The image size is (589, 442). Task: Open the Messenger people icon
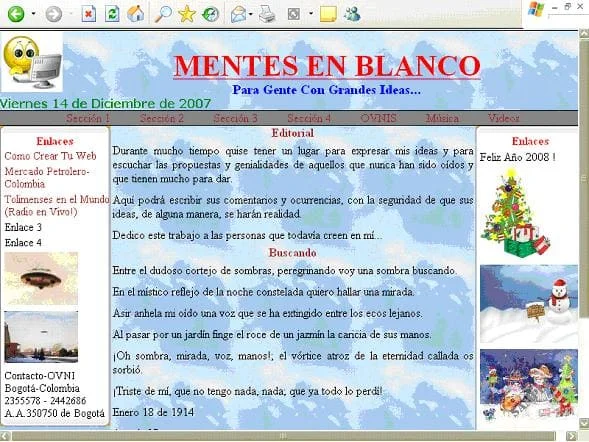(x=352, y=14)
